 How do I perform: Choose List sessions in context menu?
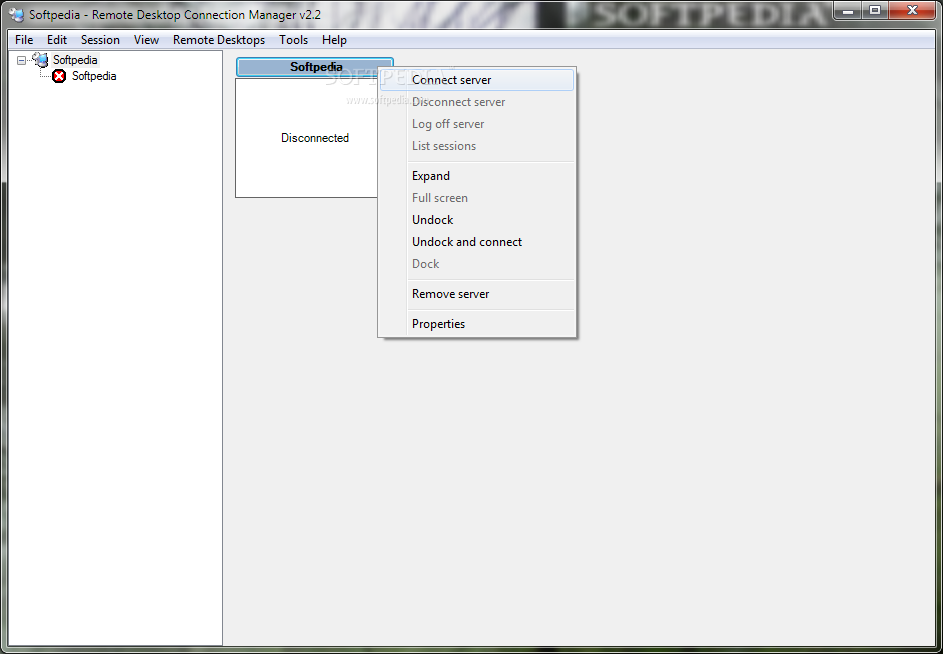pos(477,146)
